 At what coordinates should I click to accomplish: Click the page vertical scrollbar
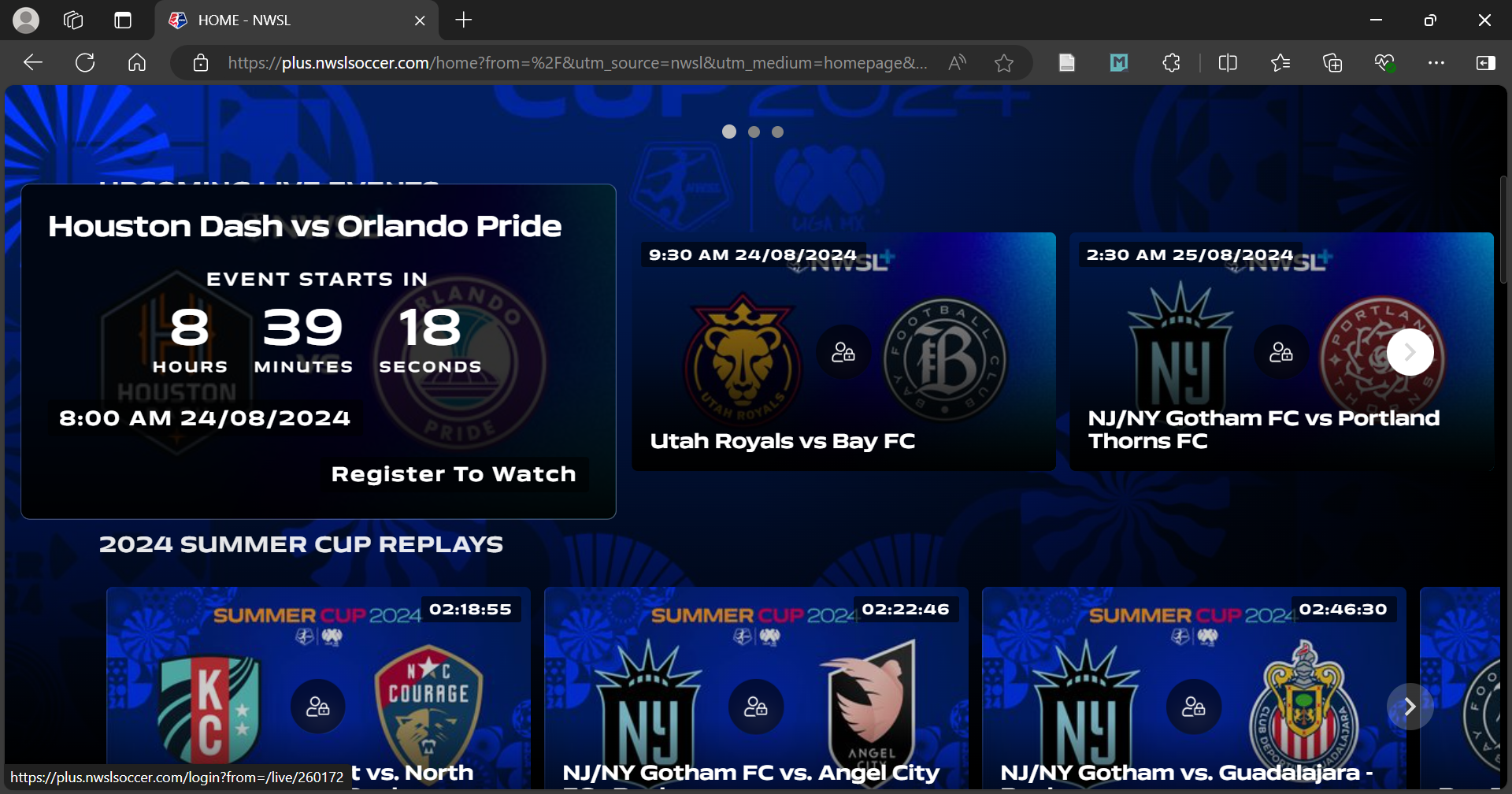pos(1504,230)
